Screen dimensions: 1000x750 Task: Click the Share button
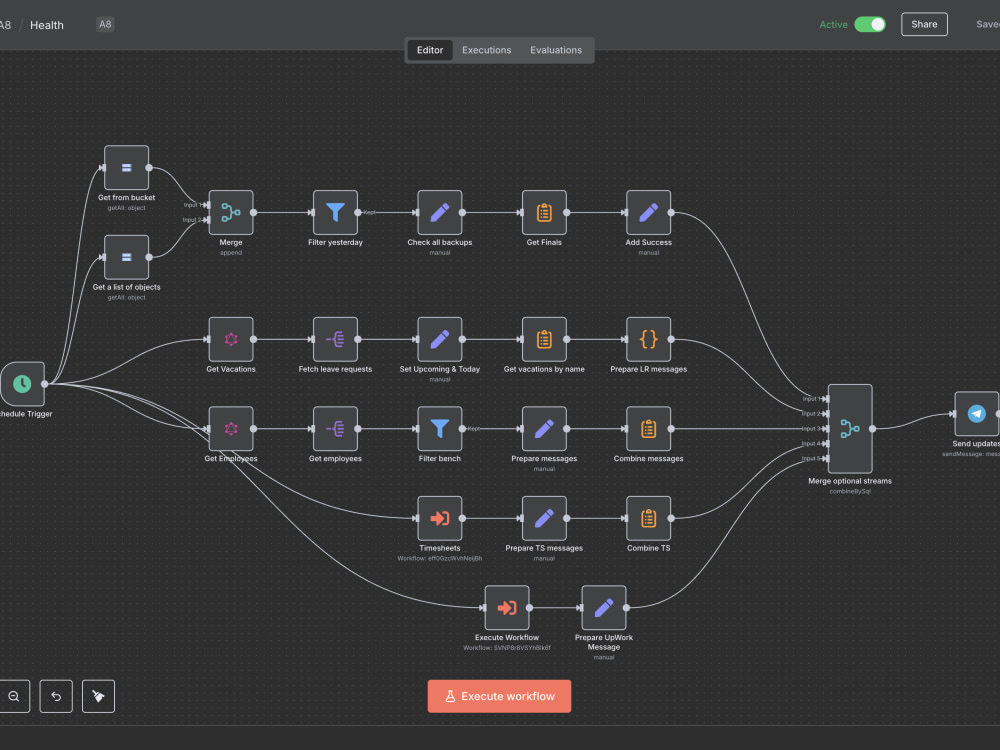point(924,24)
